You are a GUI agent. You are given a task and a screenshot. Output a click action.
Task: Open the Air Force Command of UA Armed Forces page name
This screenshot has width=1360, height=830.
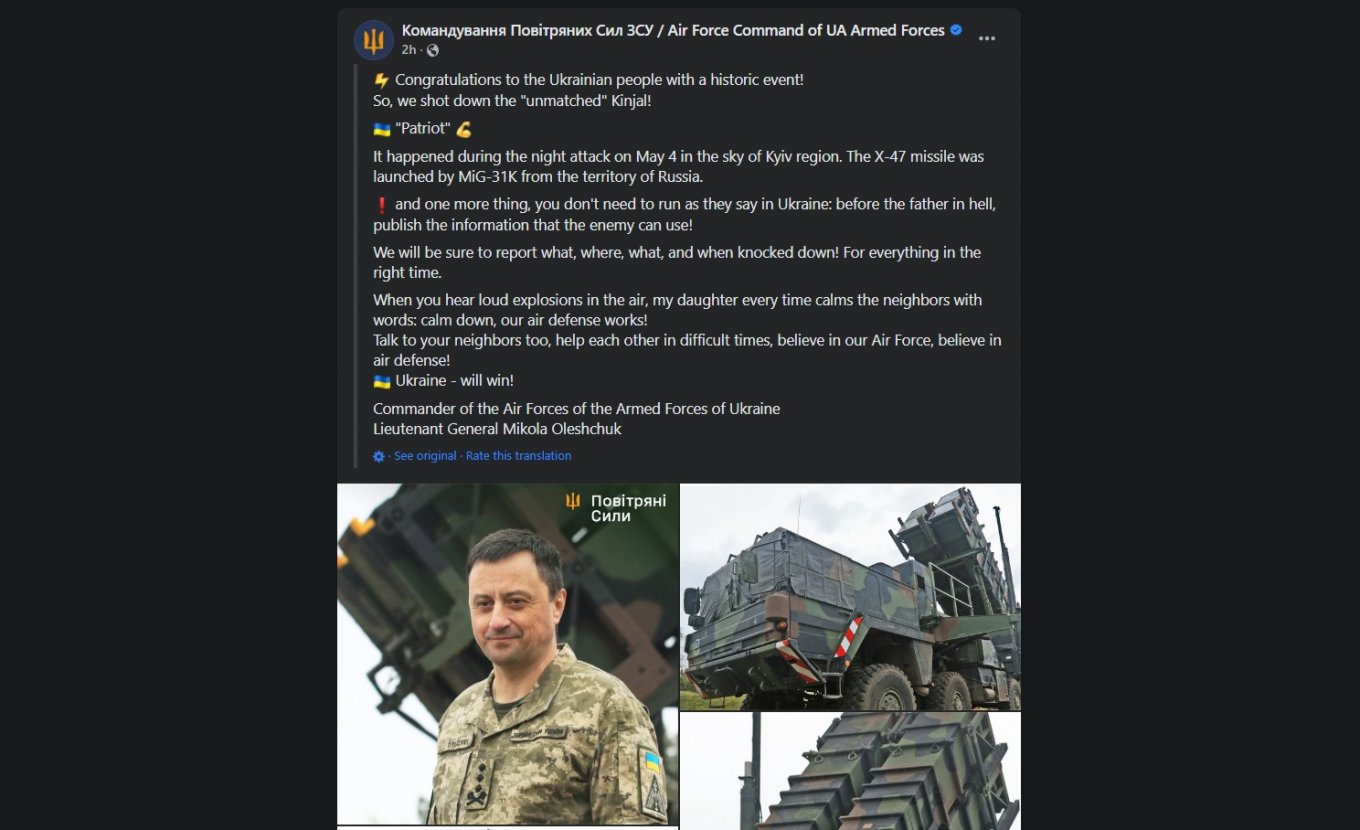click(x=673, y=30)
